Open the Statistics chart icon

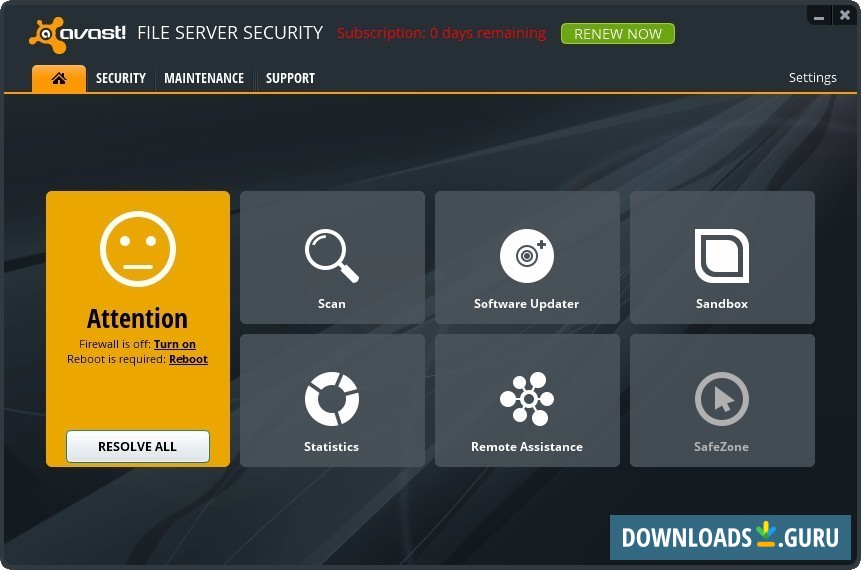tap(332, 399)
